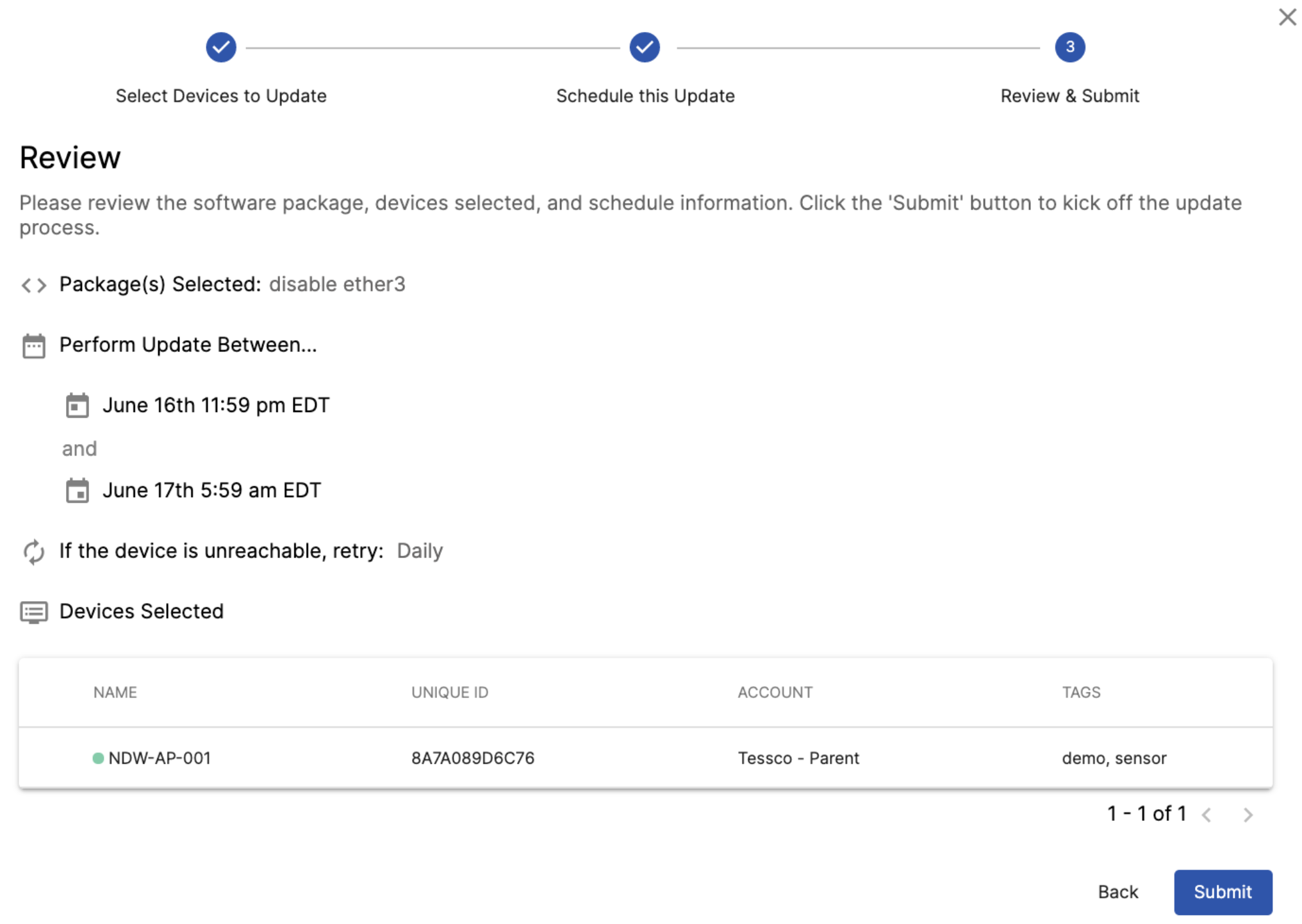Go to previous page of devices table
The image size is (1302, 924).
tap(1207, 815)
